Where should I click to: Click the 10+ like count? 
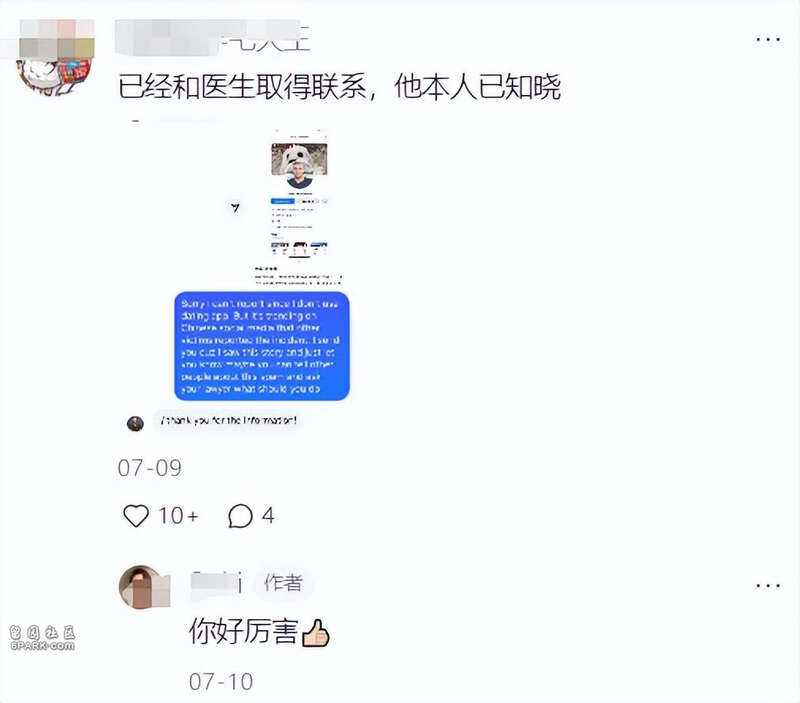[178, 516]
